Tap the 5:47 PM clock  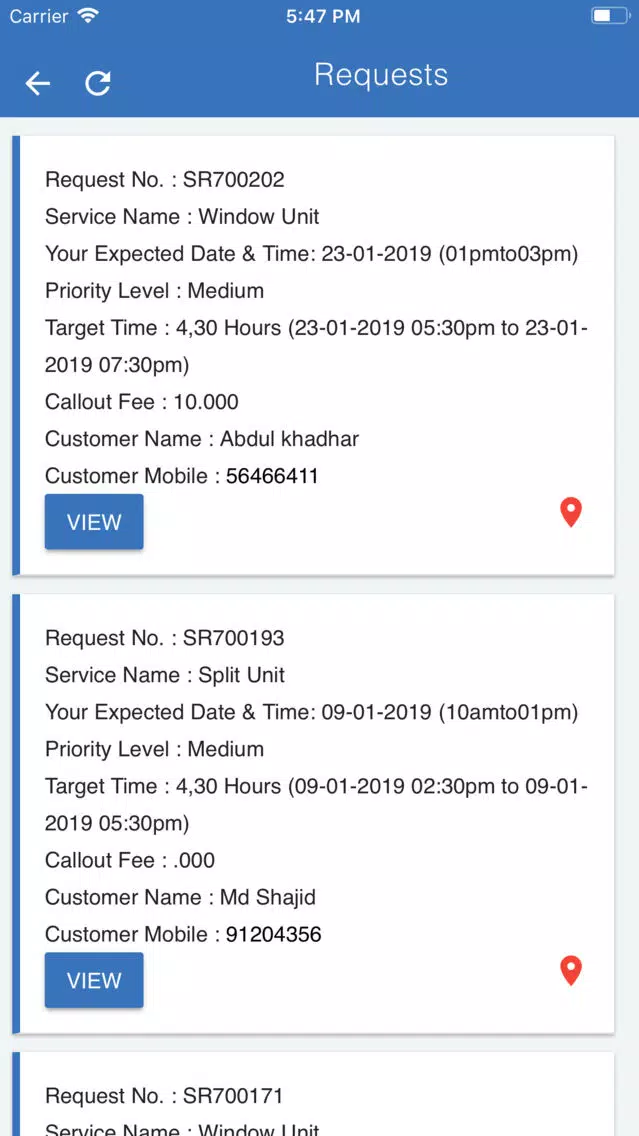click(x=323, y=17)
